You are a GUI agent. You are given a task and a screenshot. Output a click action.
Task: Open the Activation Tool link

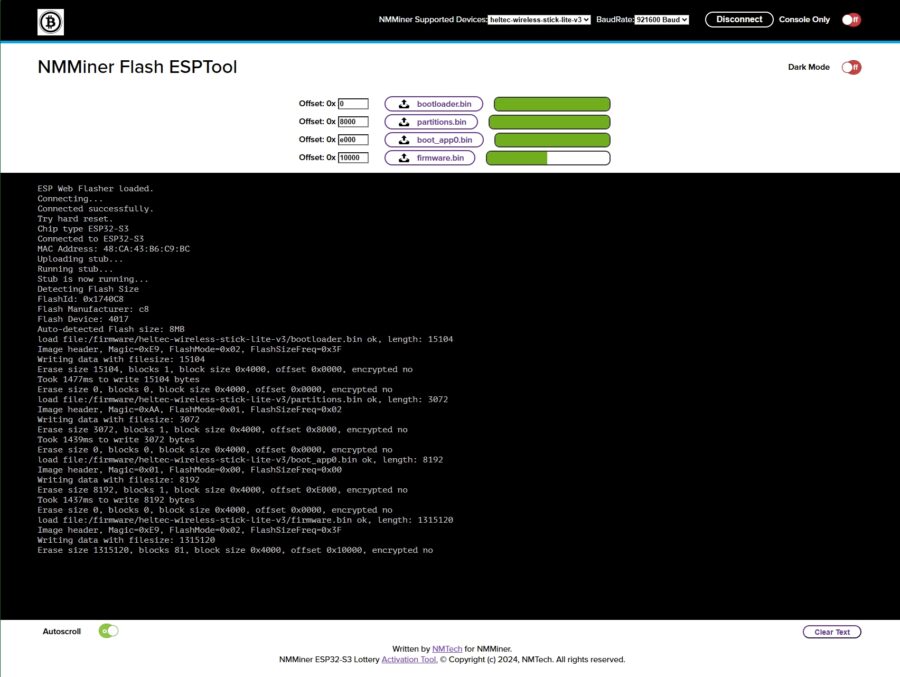(409, 660)
